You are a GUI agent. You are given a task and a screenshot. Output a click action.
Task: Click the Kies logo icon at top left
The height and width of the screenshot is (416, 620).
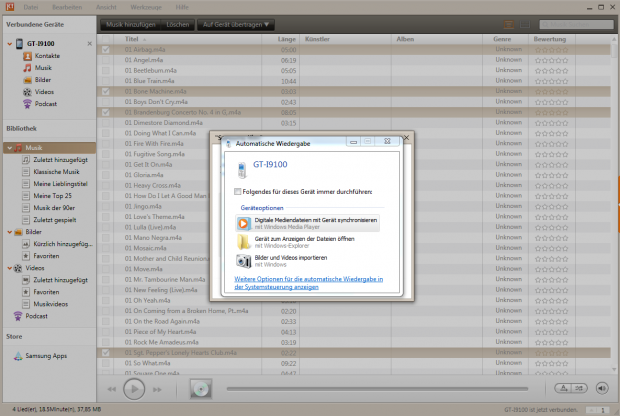9,7
